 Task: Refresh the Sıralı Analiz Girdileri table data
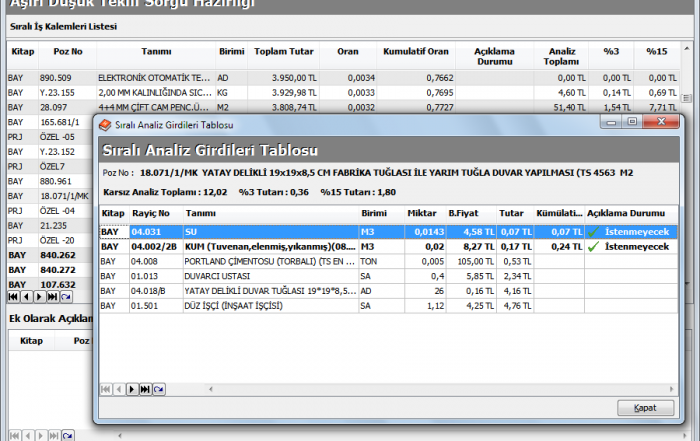[x=159, y=388]
